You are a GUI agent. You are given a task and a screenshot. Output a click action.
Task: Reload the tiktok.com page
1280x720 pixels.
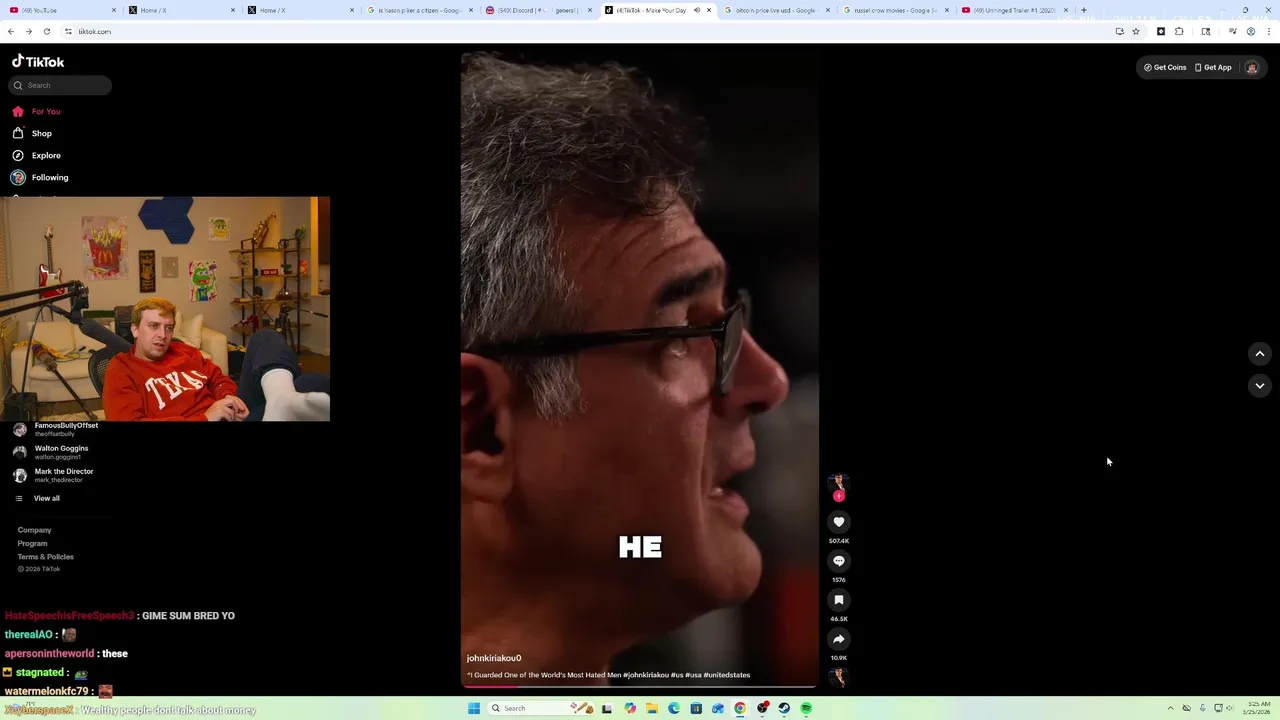(x=47, y=31)
